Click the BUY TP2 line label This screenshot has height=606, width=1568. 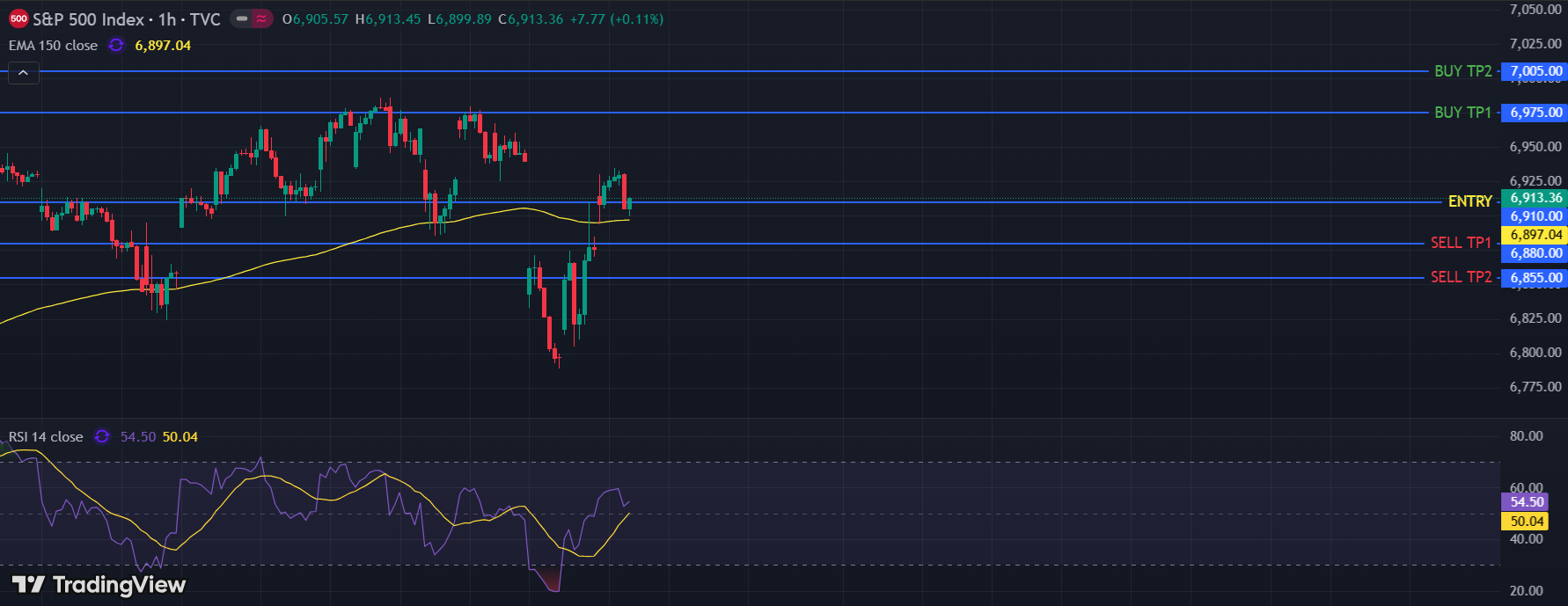[x=1462, y=71]
